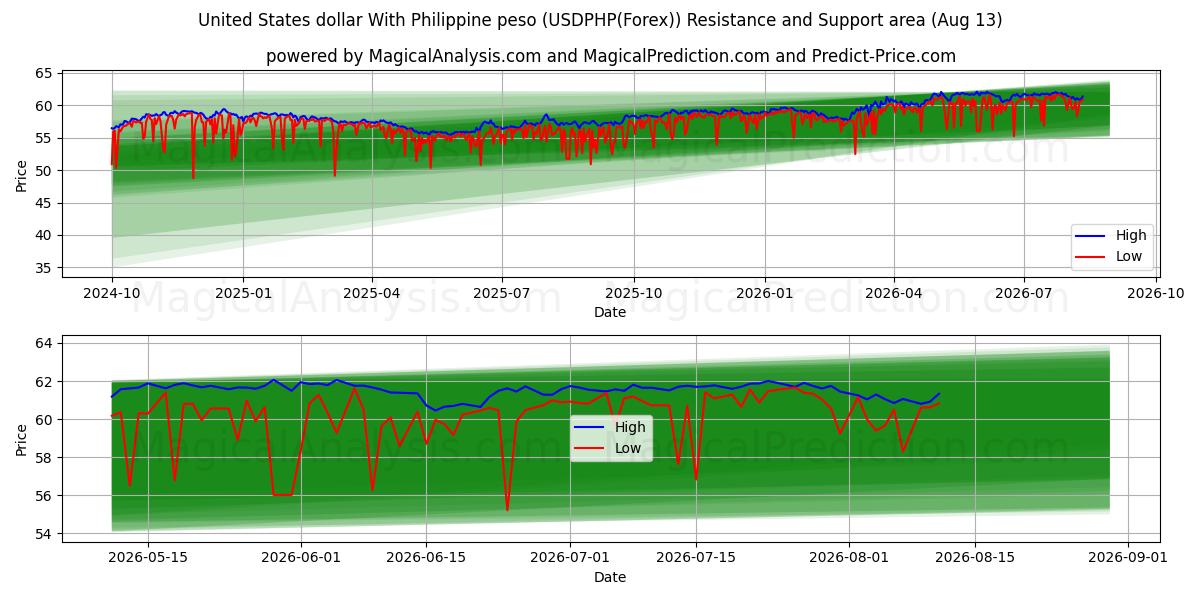
Task: Click the 2025-10 date tick label
Action: click(x=633, y=294)
